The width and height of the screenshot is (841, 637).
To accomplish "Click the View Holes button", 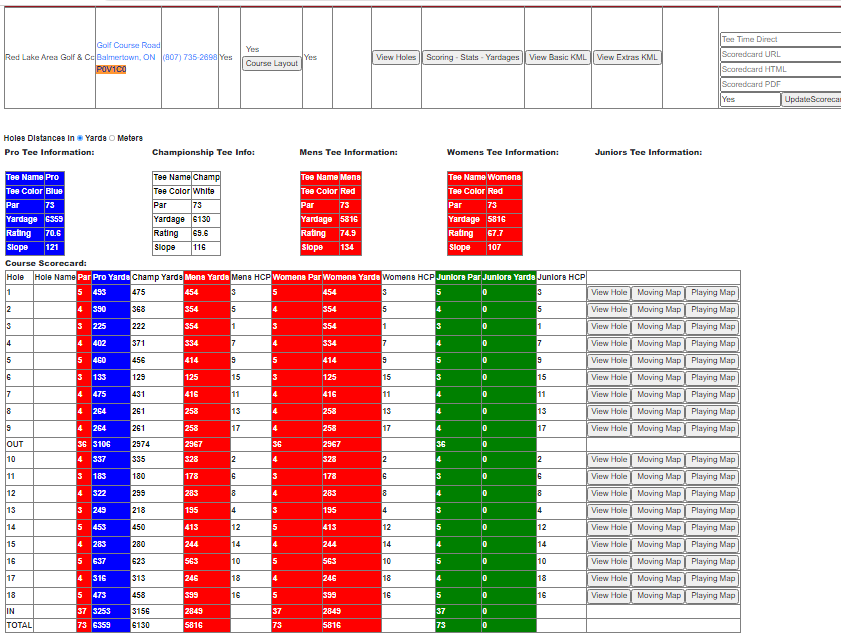I will 396,57.
